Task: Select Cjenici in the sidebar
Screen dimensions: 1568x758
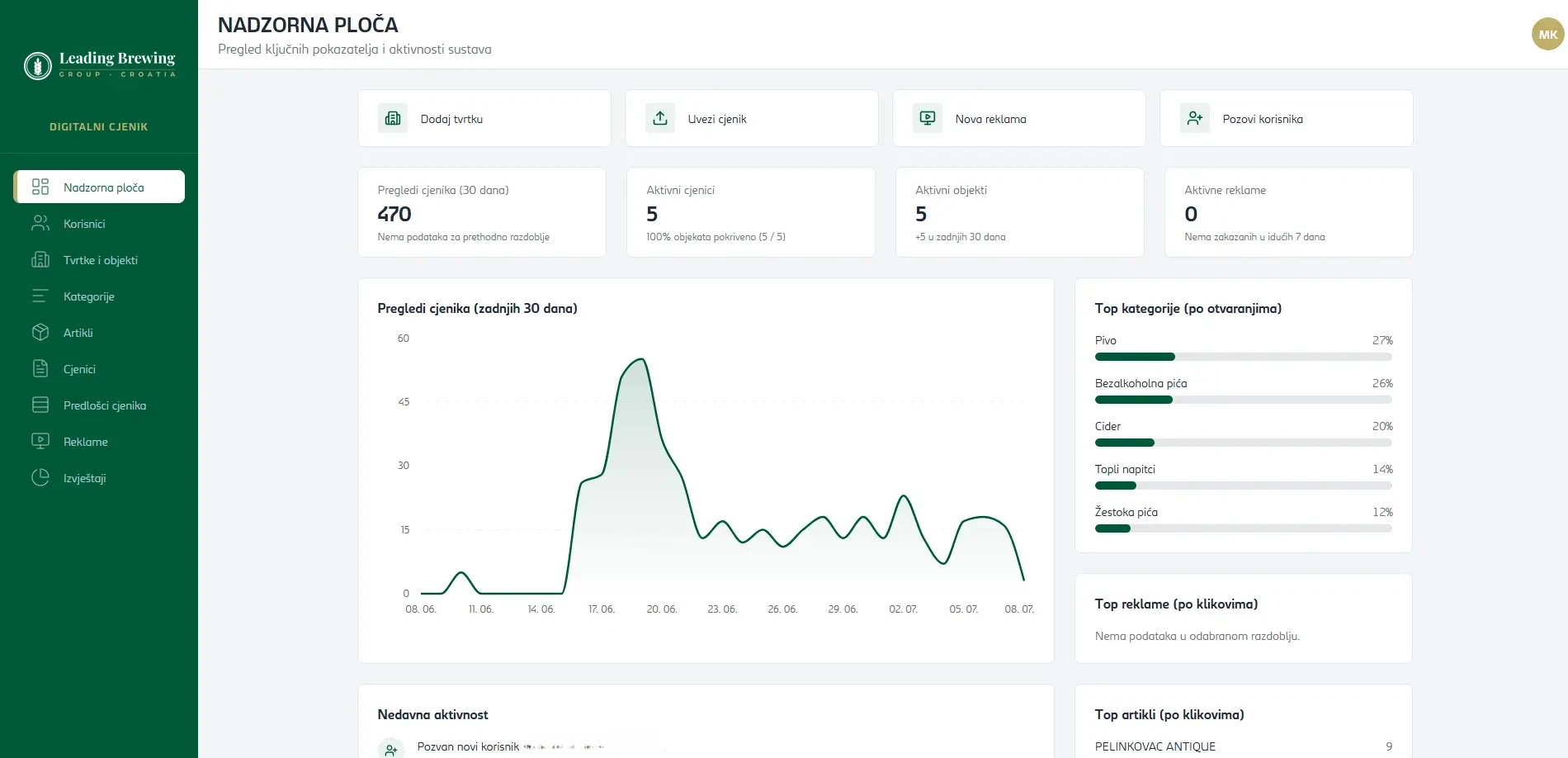Action: pyautogui.click(x=99, y=368)
